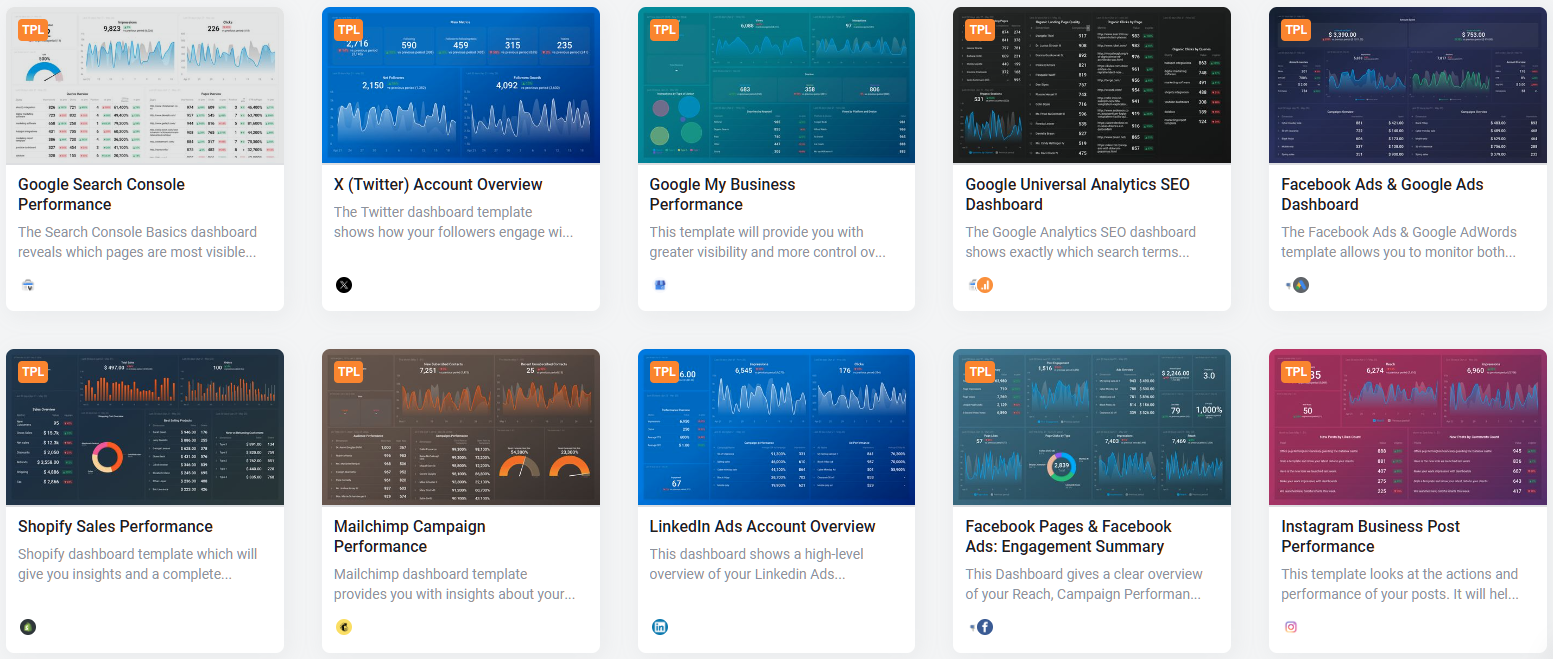Click the X (Twitter) icon on the Twitter card
This screenshot has height=659, width=1553.
tap(344, 285)
